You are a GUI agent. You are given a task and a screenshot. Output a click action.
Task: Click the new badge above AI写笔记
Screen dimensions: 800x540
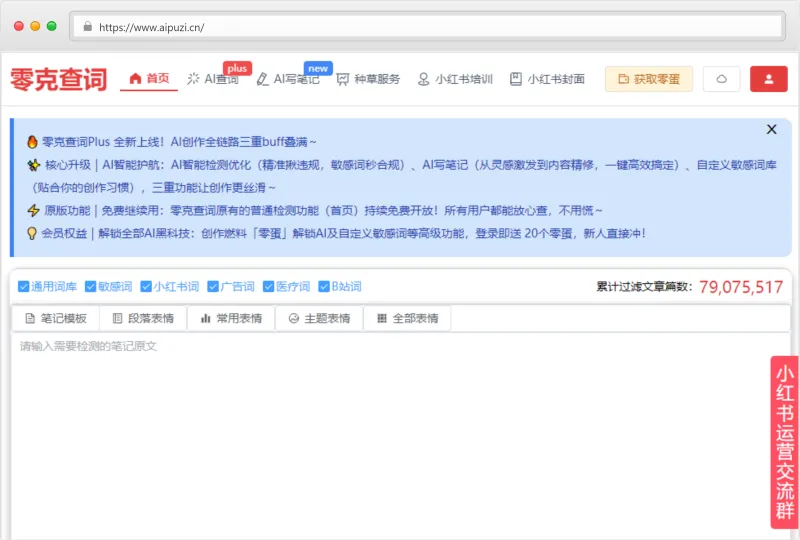pos(318,68)
